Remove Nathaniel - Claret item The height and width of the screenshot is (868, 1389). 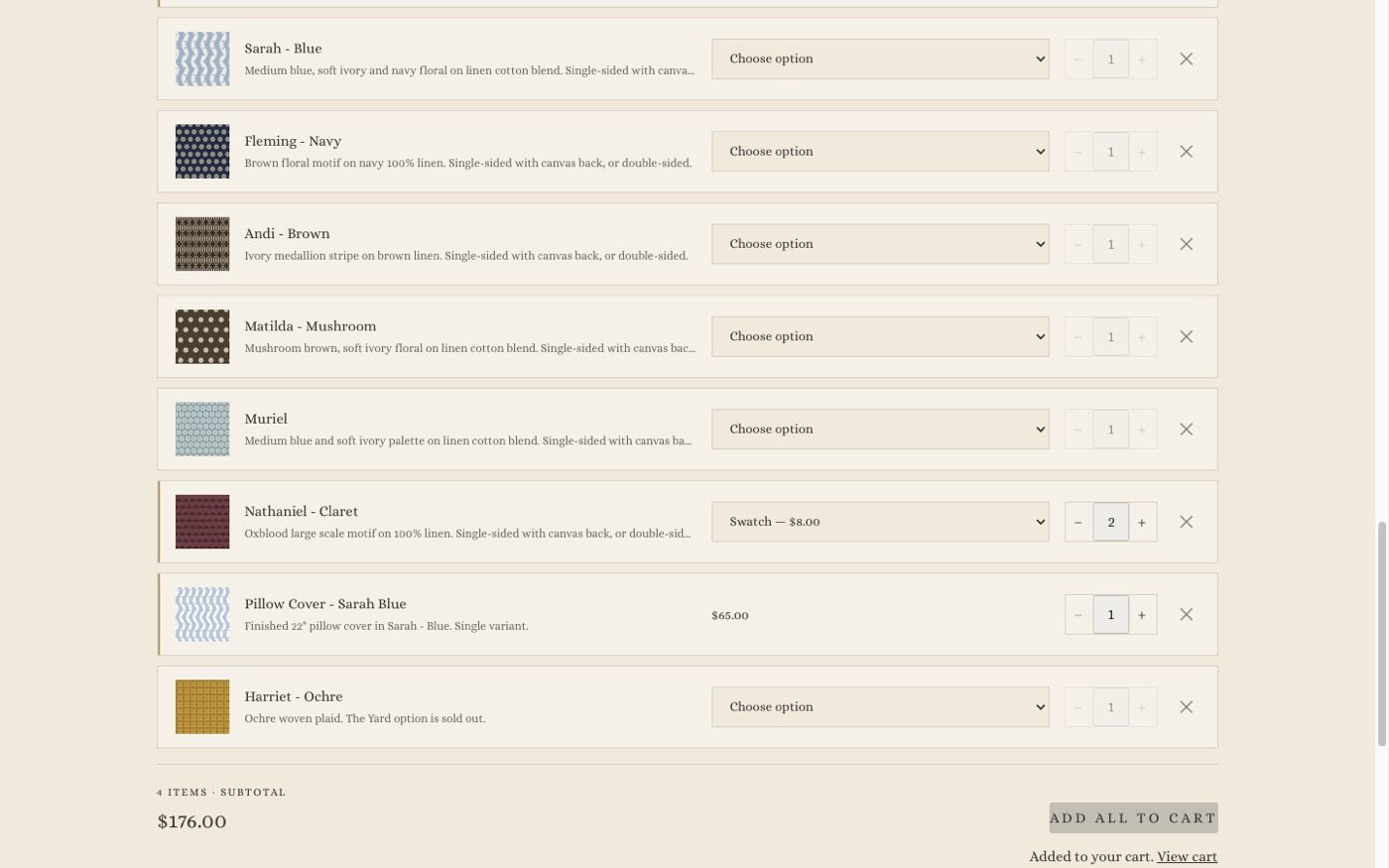(x=1186, y=522)
